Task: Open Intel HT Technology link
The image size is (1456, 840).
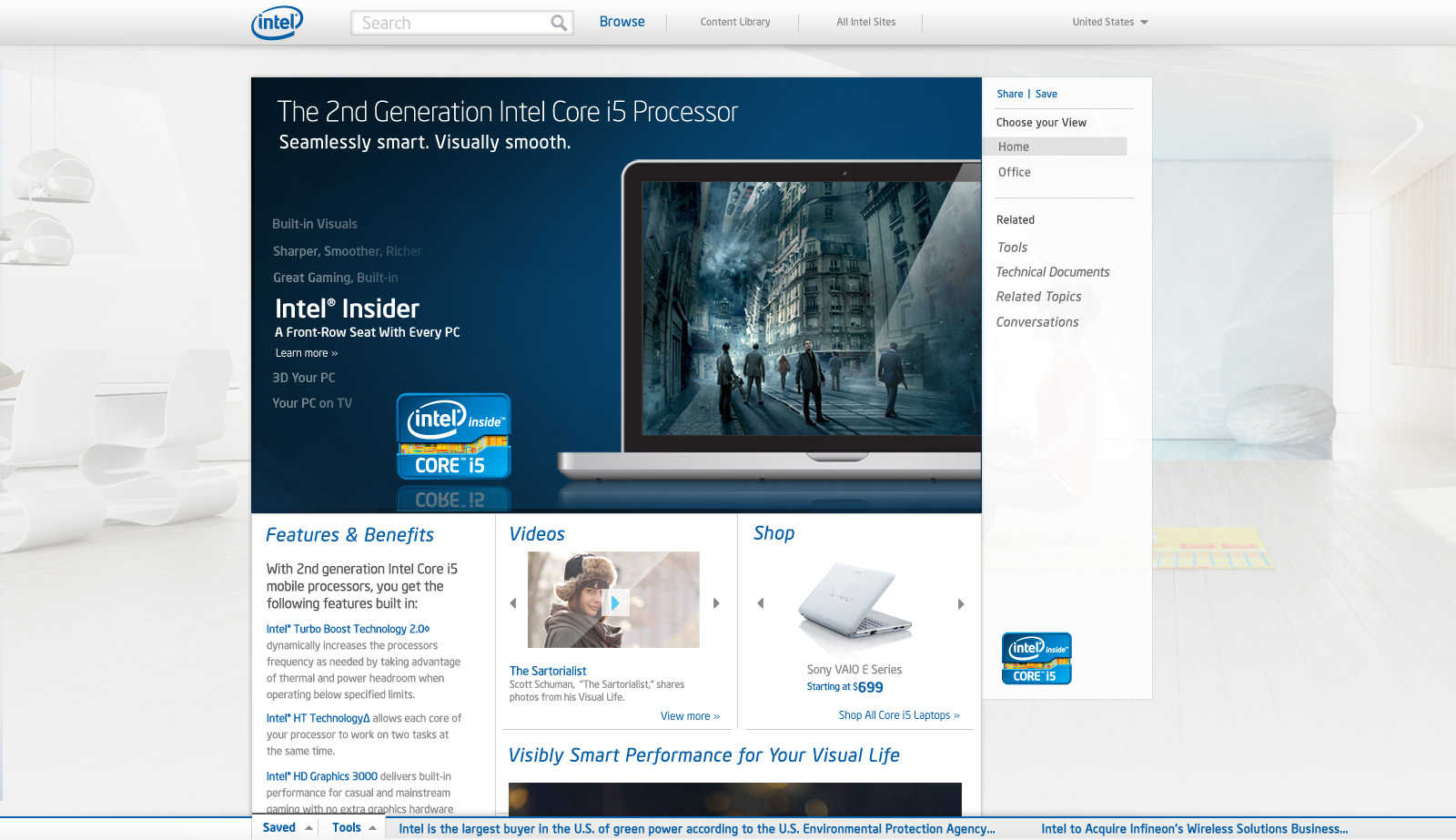Action: point(318,718)
